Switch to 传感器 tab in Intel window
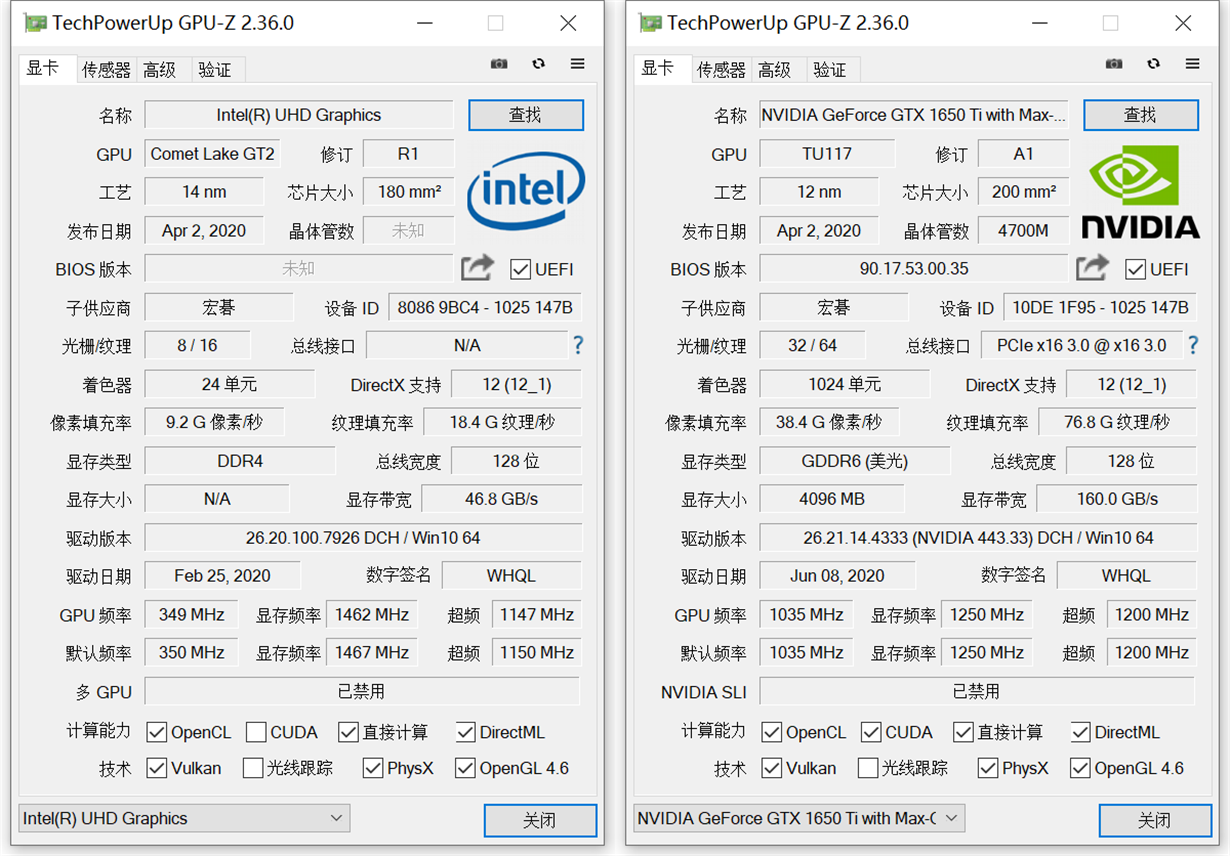 [106, 69]
